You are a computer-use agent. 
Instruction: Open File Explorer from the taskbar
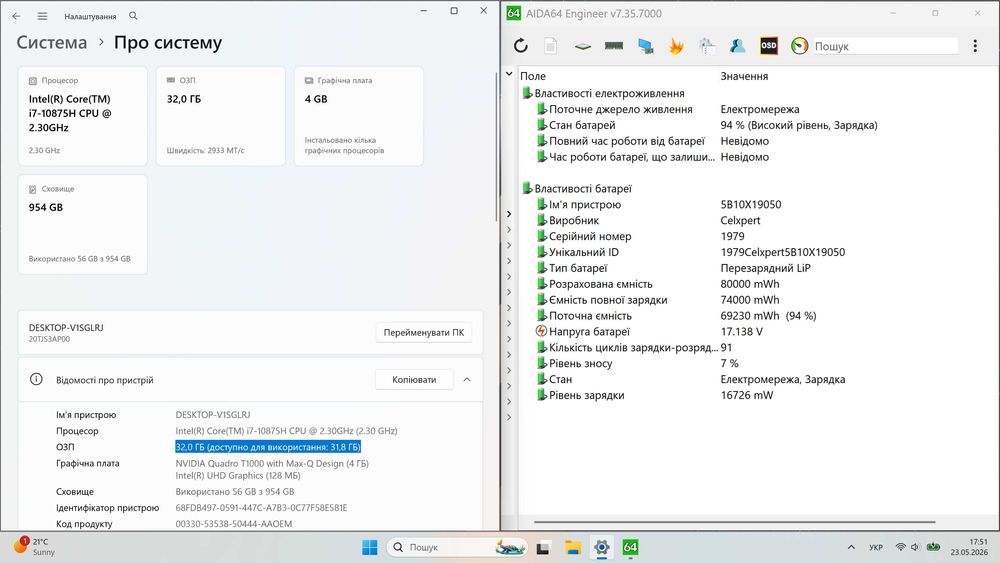point(572,547)
